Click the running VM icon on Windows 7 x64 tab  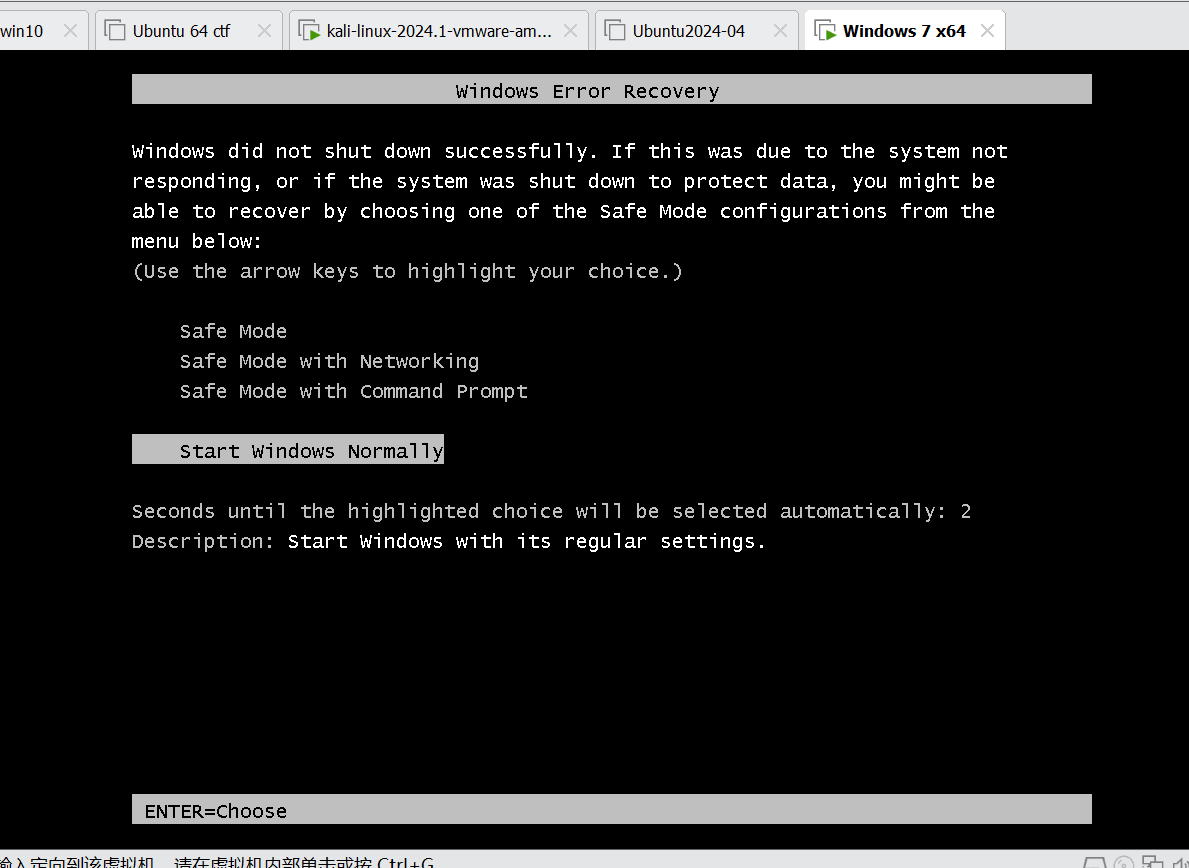point(825,30)
